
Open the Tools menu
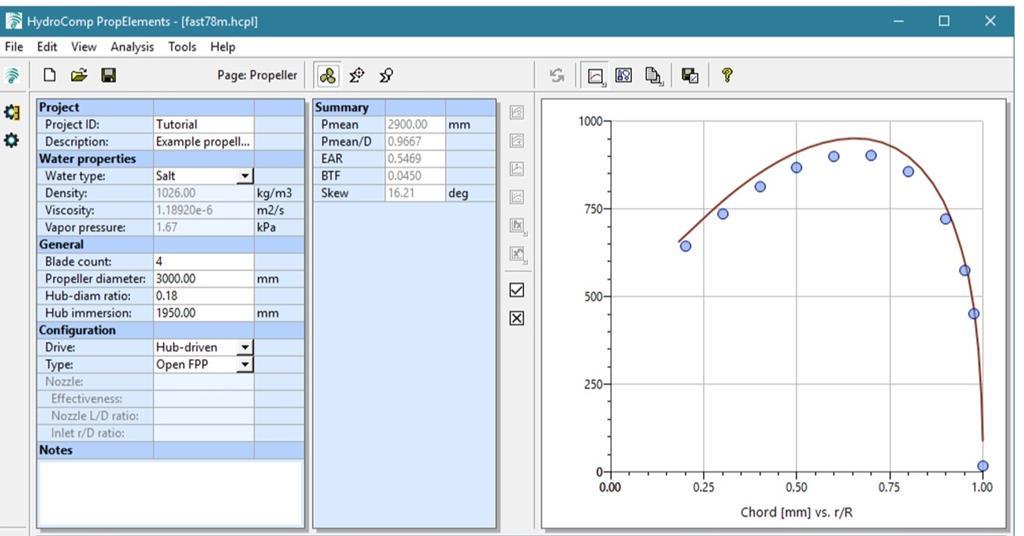tap(182, 47)
